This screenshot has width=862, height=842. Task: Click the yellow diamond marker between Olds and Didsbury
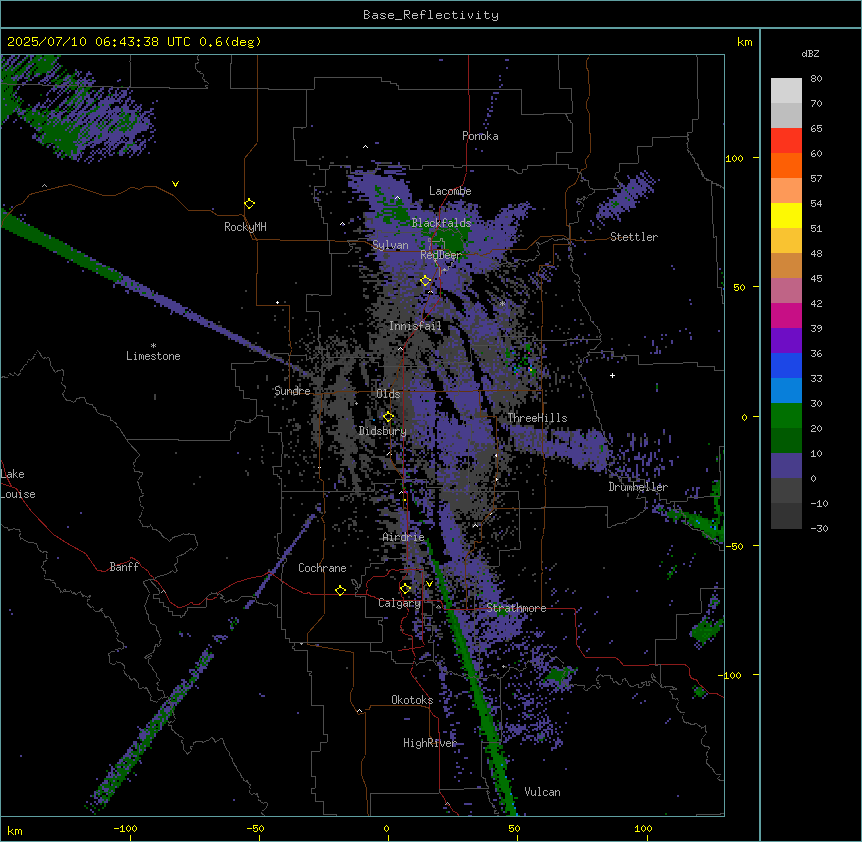point(388,417)
